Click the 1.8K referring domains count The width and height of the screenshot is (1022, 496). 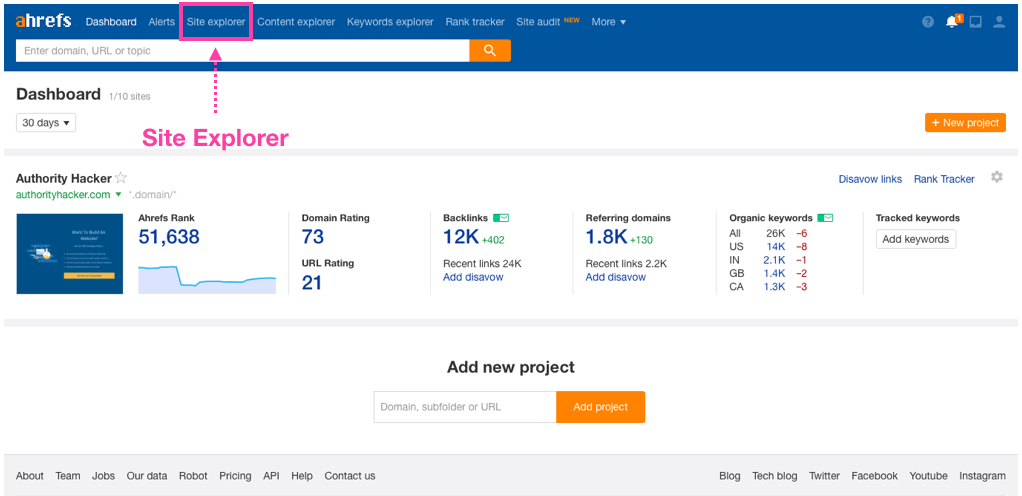click(606, 237)
